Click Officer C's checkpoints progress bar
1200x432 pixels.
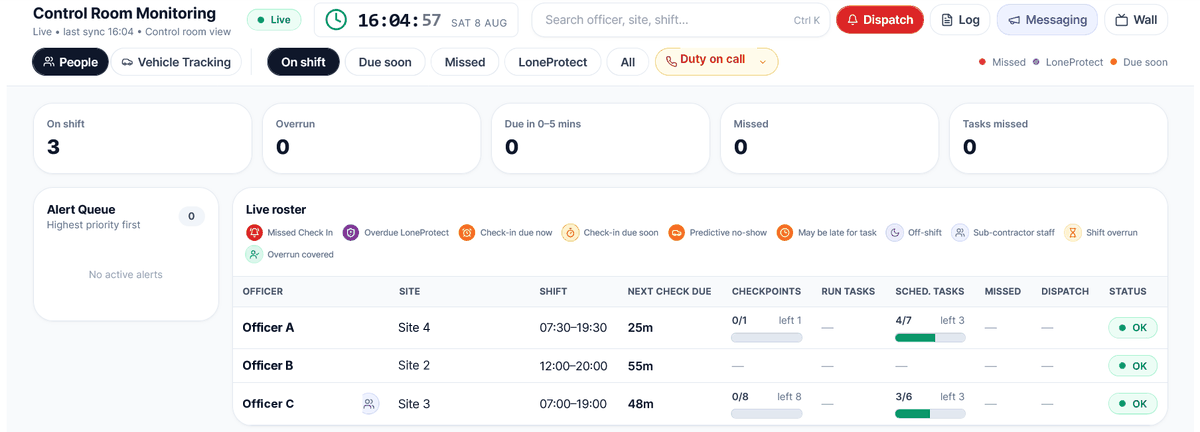coord(767,414)
